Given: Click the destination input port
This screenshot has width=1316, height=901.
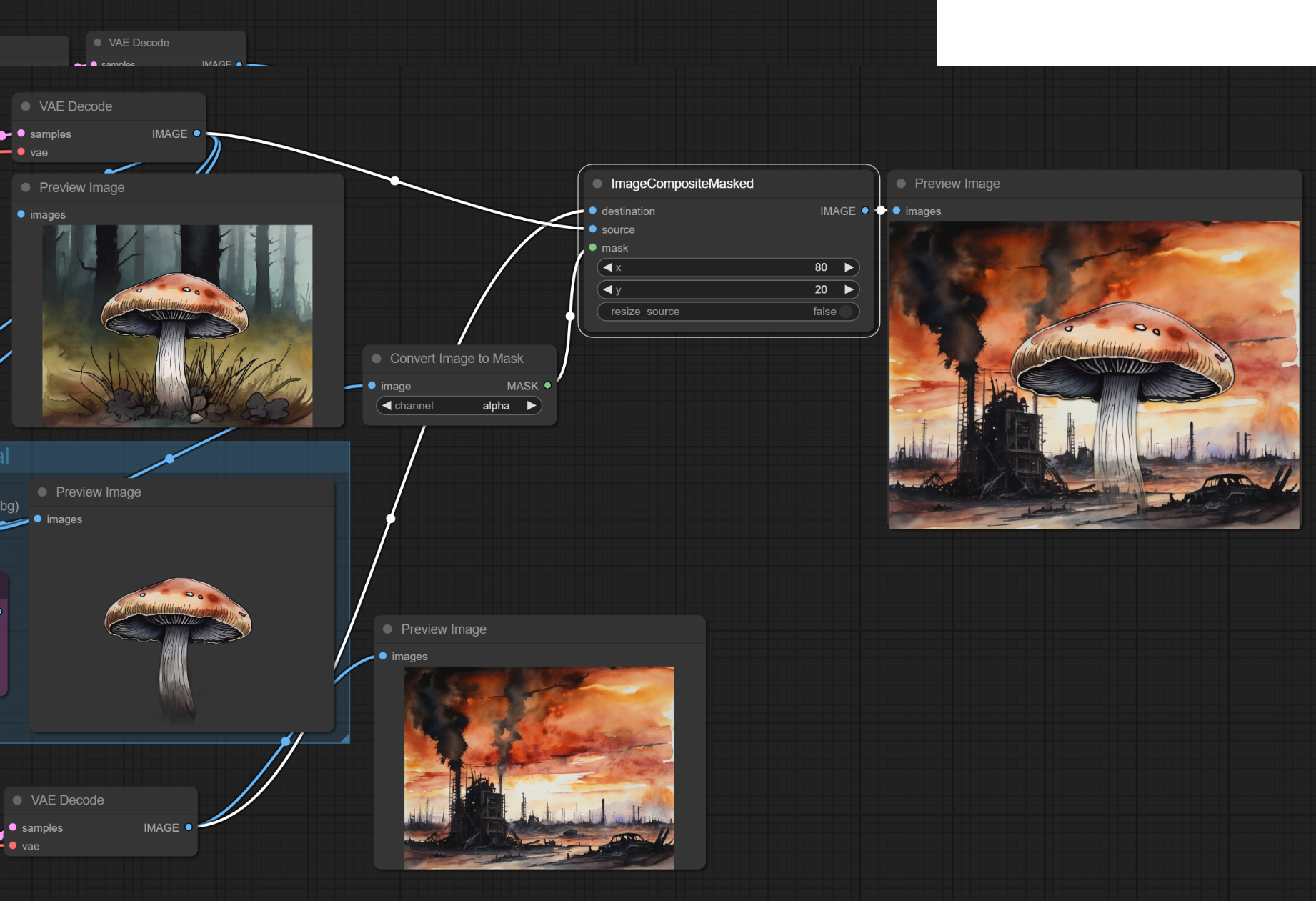Looking at the screenshot, I should (593, 211).
